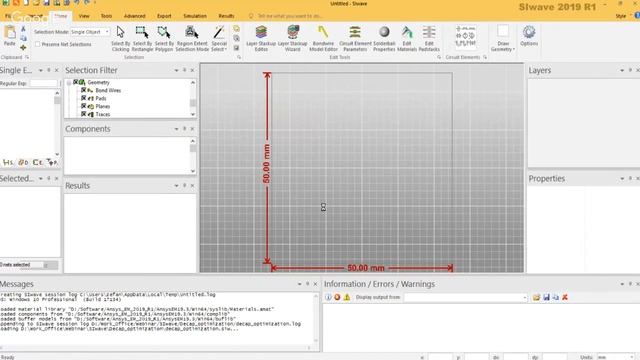640x360 pixels.
Task: Pin the Selection Filter panel
Action: coord(184,70)
